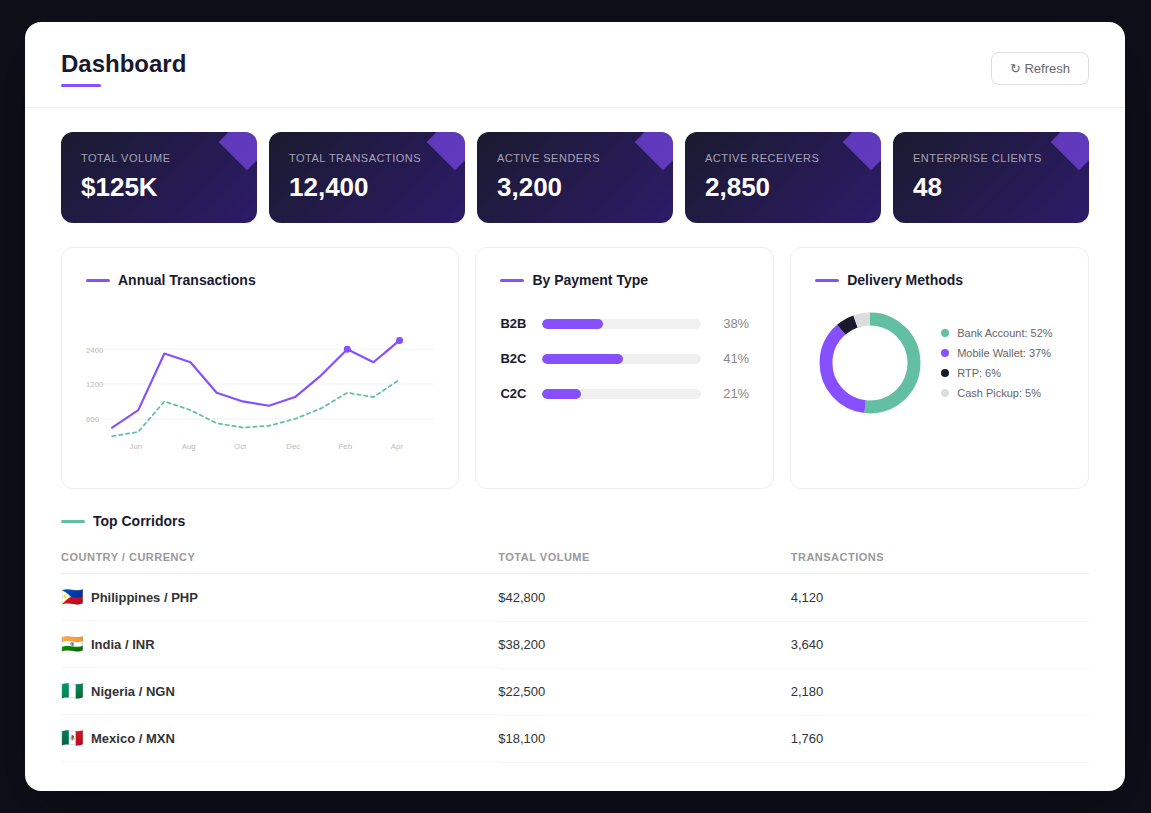Click the purple ribbon on Enterprise Clients card
Image resolution: width=1151 pixels, height=813 pixels.
[x=1070, y=150]
